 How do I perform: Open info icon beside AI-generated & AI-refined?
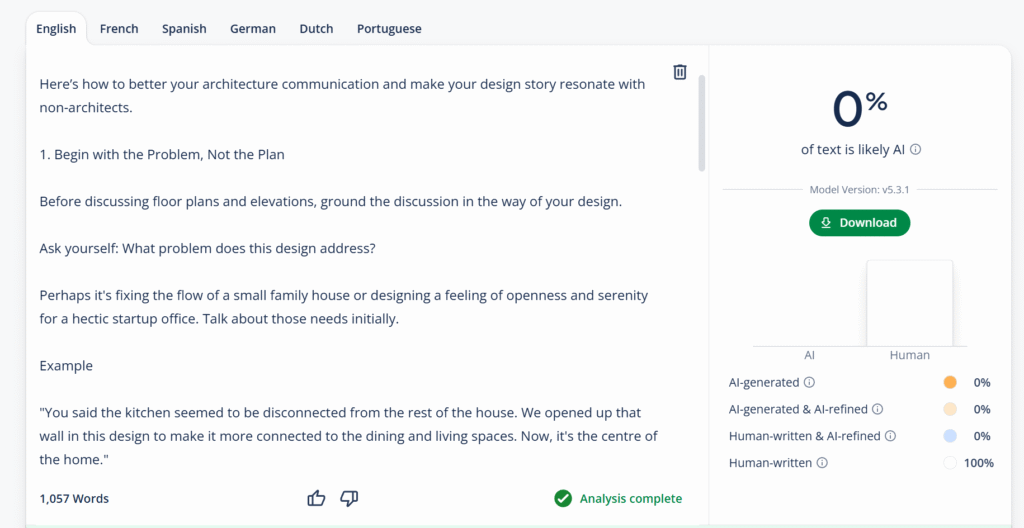point(878,409)
